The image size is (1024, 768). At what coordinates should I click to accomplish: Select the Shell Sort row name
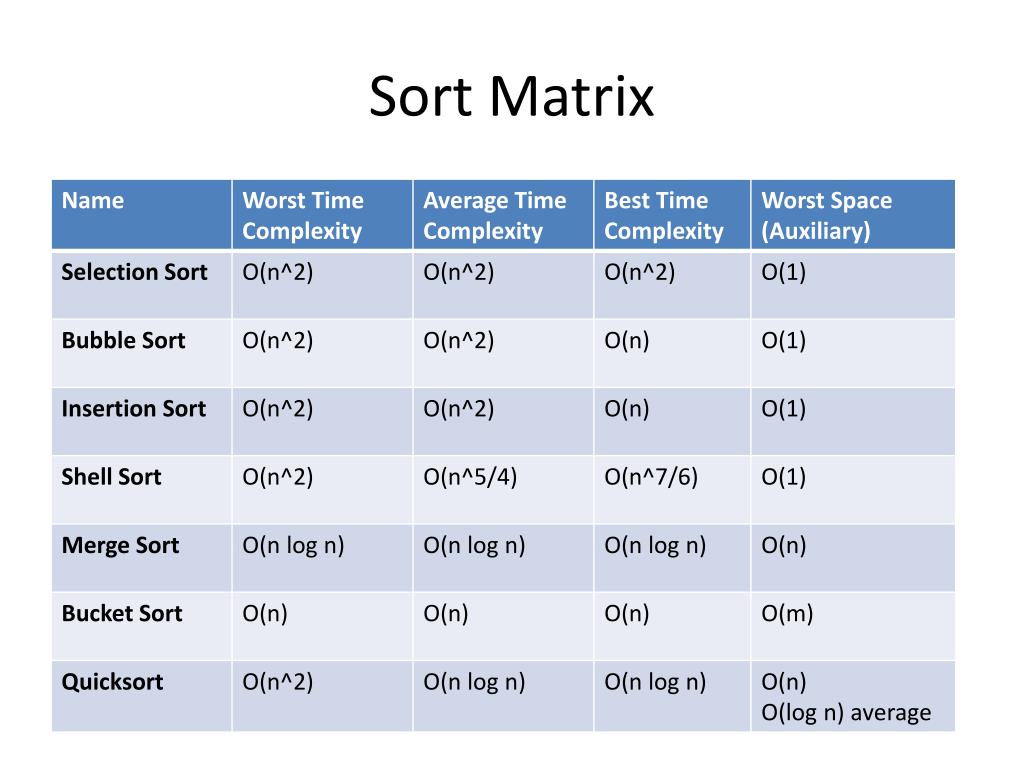[111, 477]
